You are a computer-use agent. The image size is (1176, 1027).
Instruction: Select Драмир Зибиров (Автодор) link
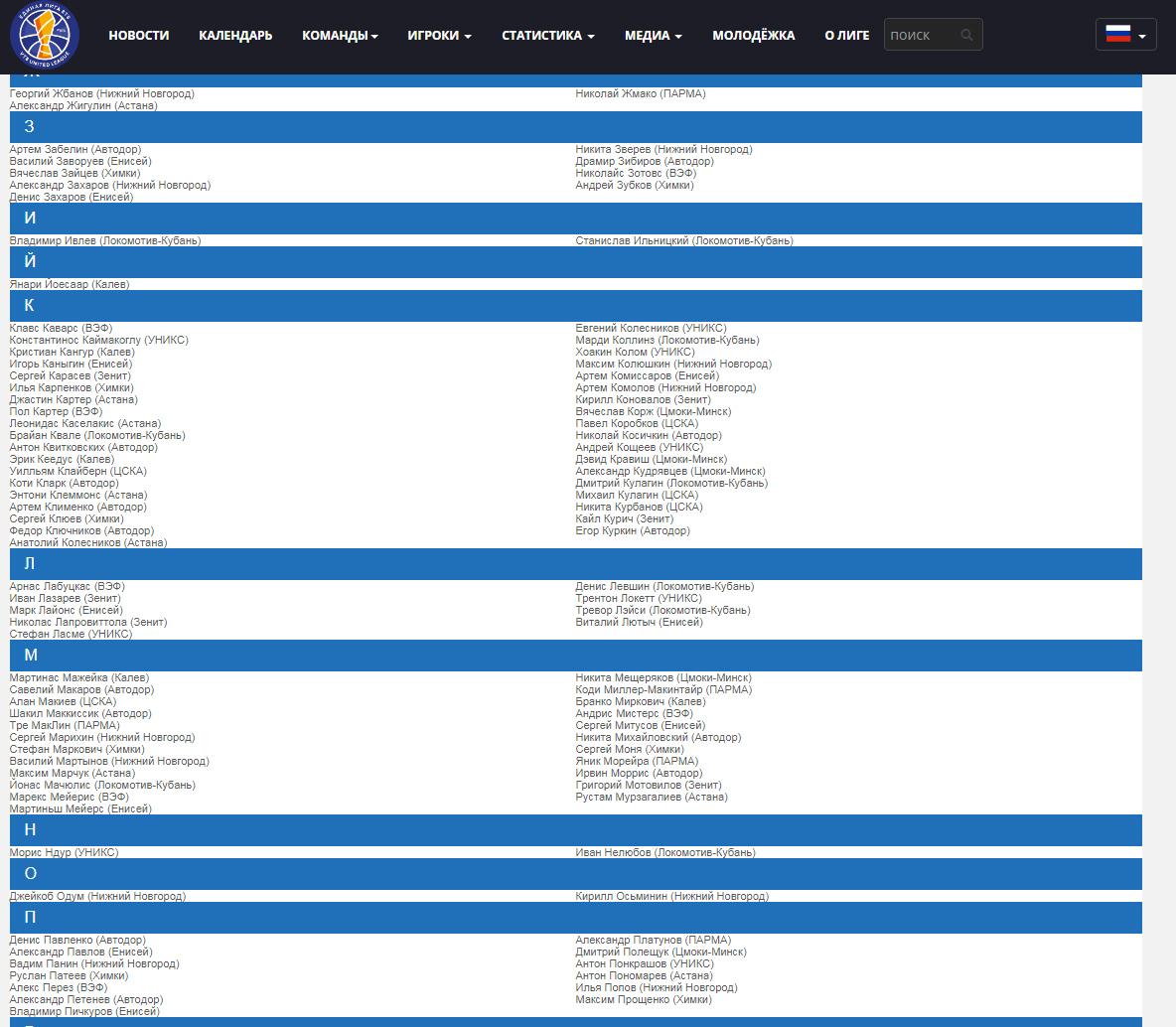click(645, 161)
